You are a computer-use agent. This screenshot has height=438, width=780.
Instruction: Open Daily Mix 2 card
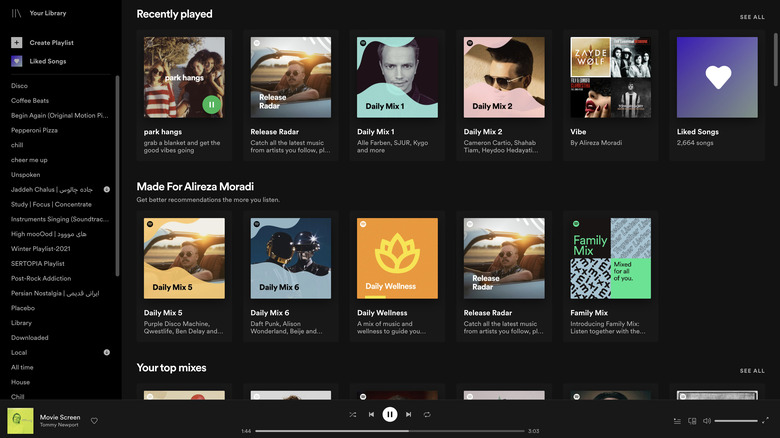(504, 95)
